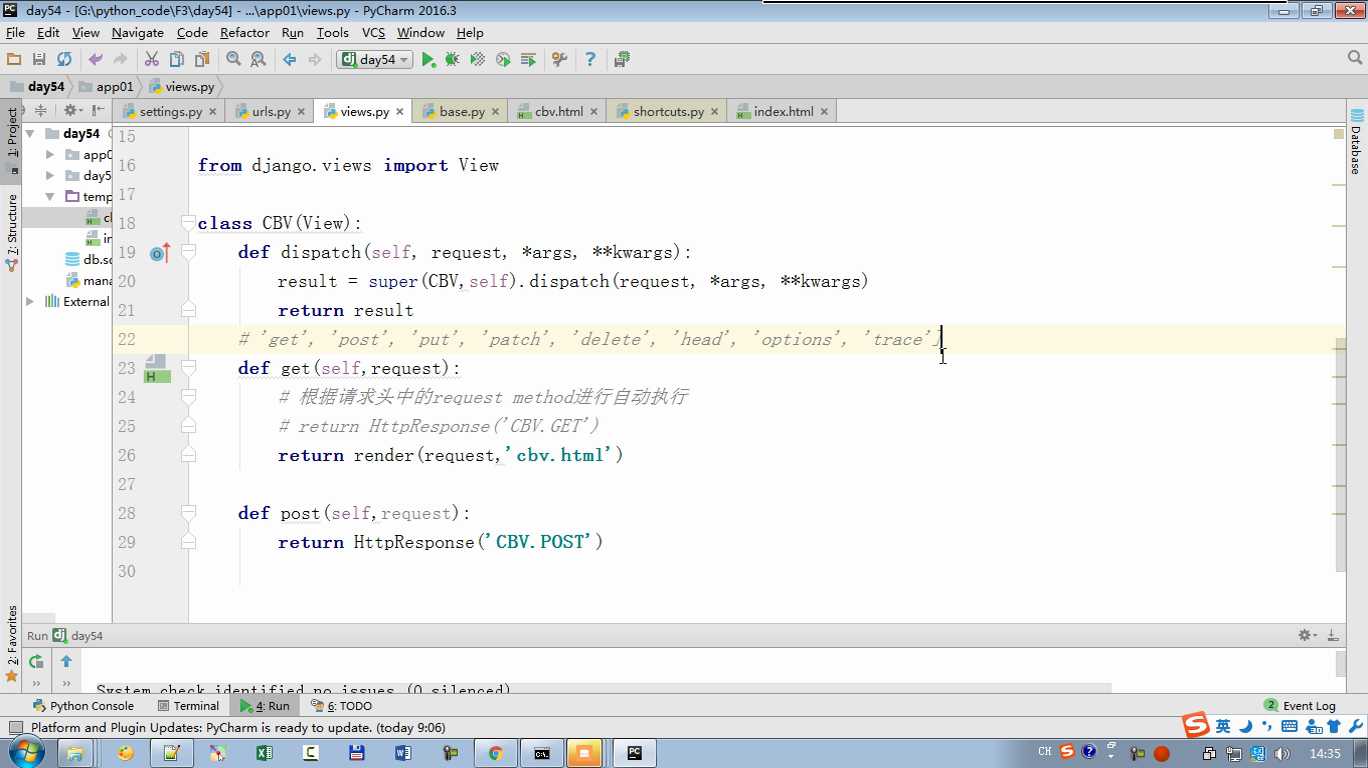The image size is (1368, 768).
Task: Close the base.py tab
Action: tap(496, 112)
